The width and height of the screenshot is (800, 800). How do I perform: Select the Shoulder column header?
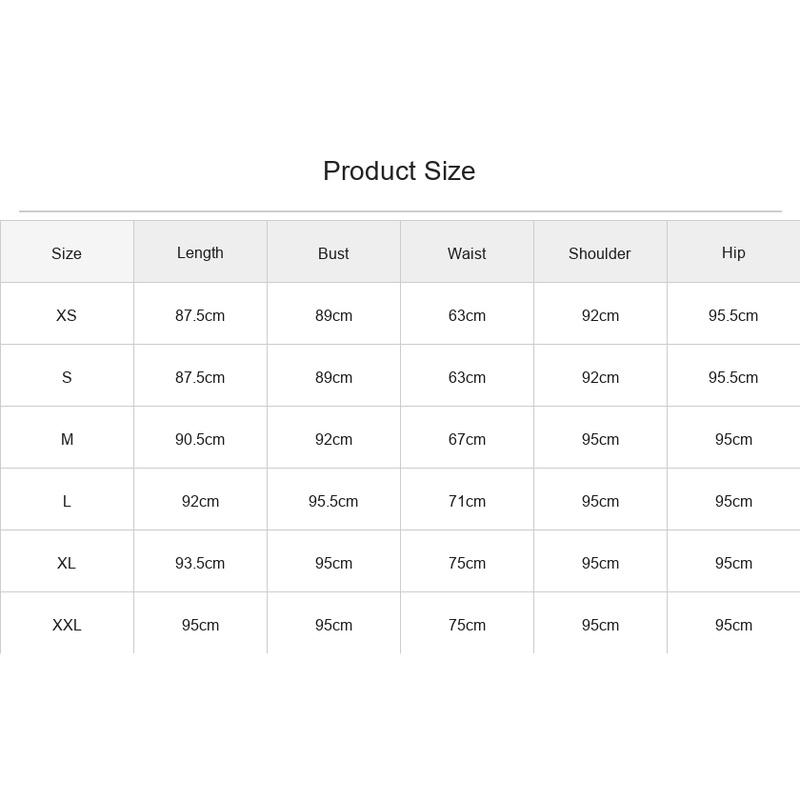(x=599, y=254)
